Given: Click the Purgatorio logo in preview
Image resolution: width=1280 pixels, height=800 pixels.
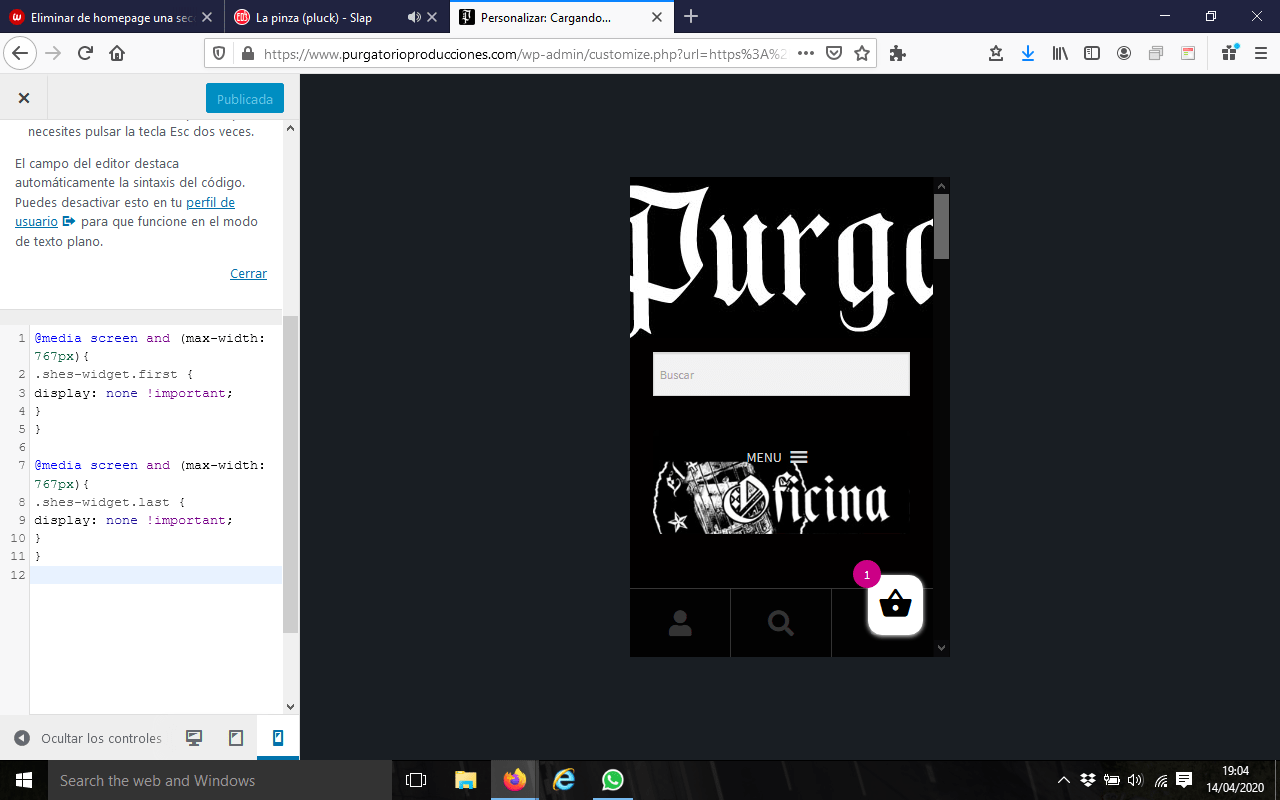Looking at the screenshot, I should (x=781, y=260).
